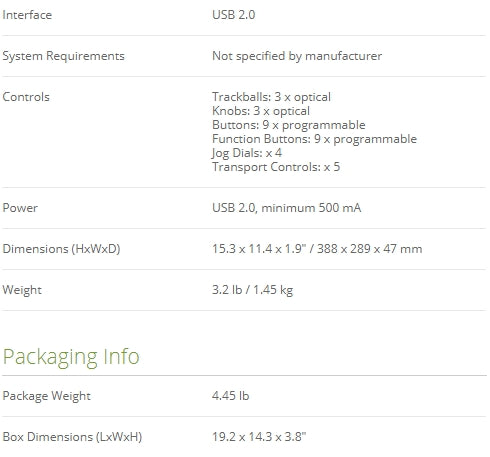Select the 388 x 289 x 47 mm dimensions value

[369, 249]
